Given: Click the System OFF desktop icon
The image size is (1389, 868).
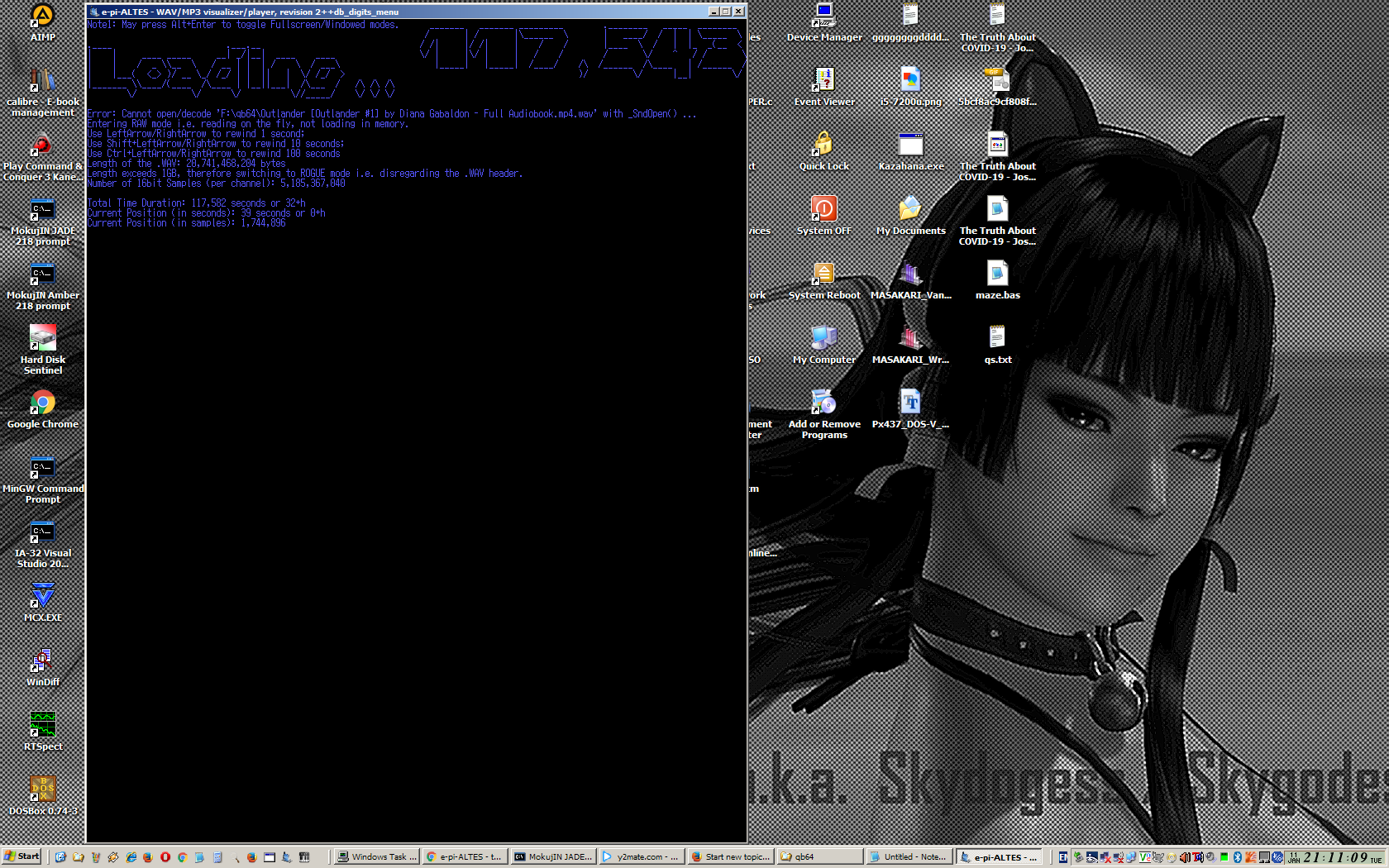Looking at the screenshot, I should tap(824, 215).
